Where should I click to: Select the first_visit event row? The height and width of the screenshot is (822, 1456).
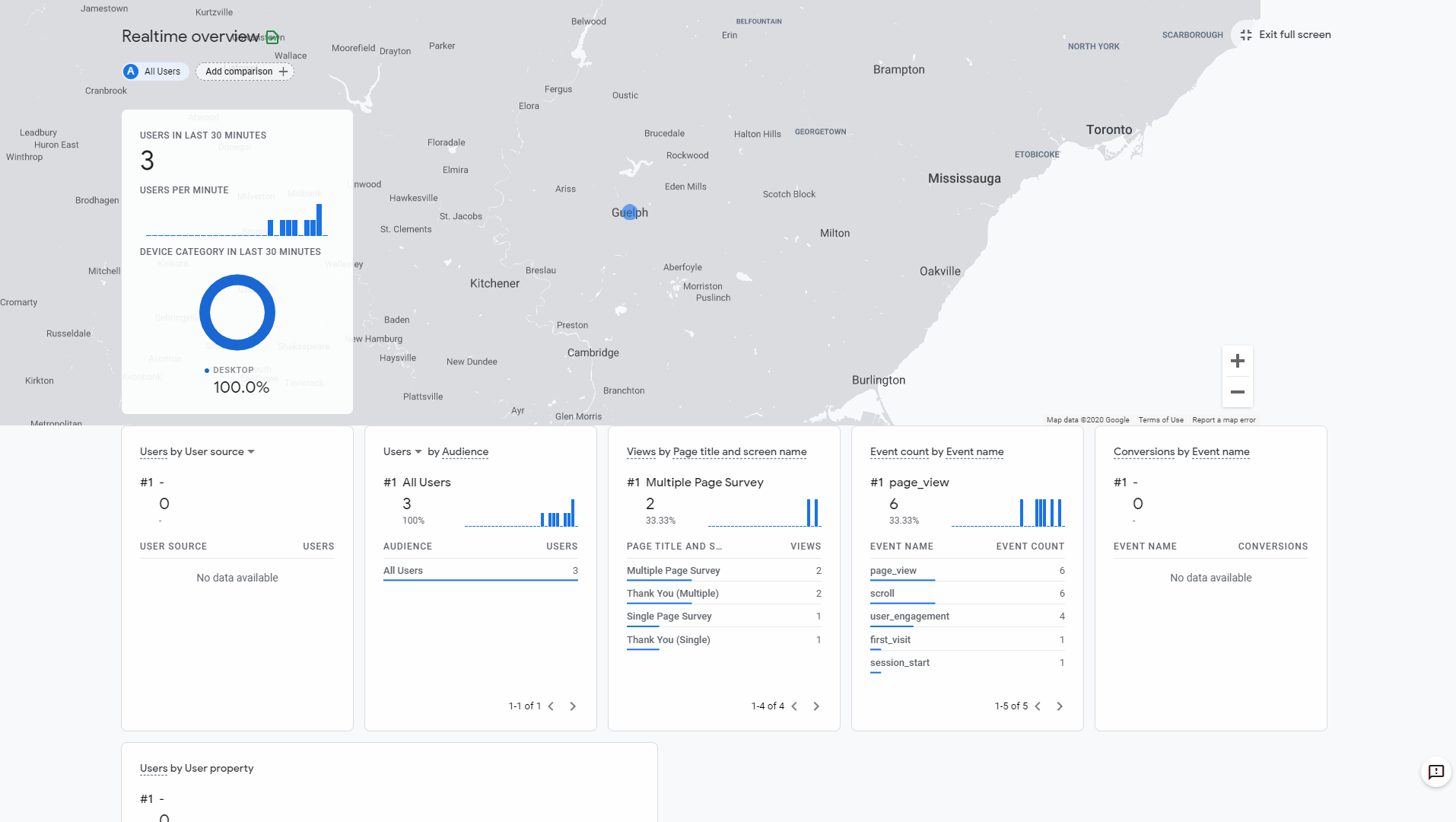tap(968, 640)
